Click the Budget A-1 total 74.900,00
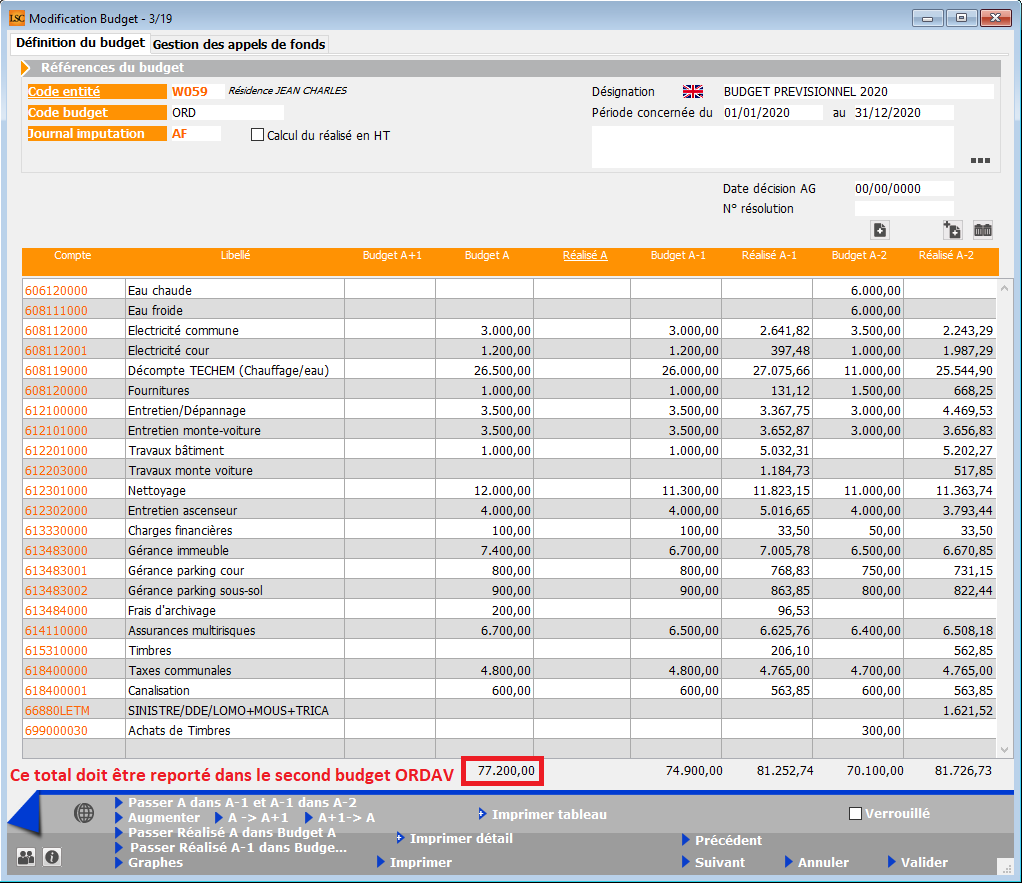1022x883 pixels. tap(694, 771)
